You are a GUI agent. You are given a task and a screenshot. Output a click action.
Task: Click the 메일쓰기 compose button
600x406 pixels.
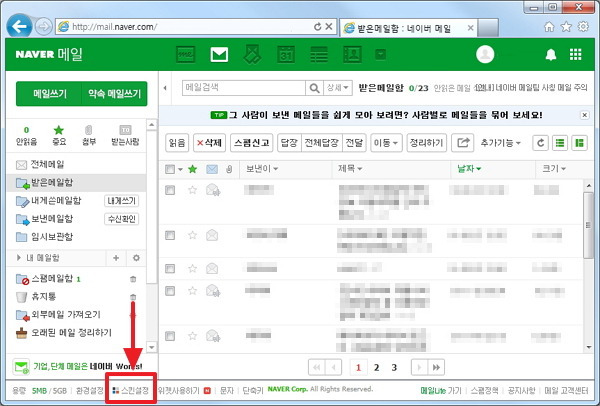tap(49, 94)
